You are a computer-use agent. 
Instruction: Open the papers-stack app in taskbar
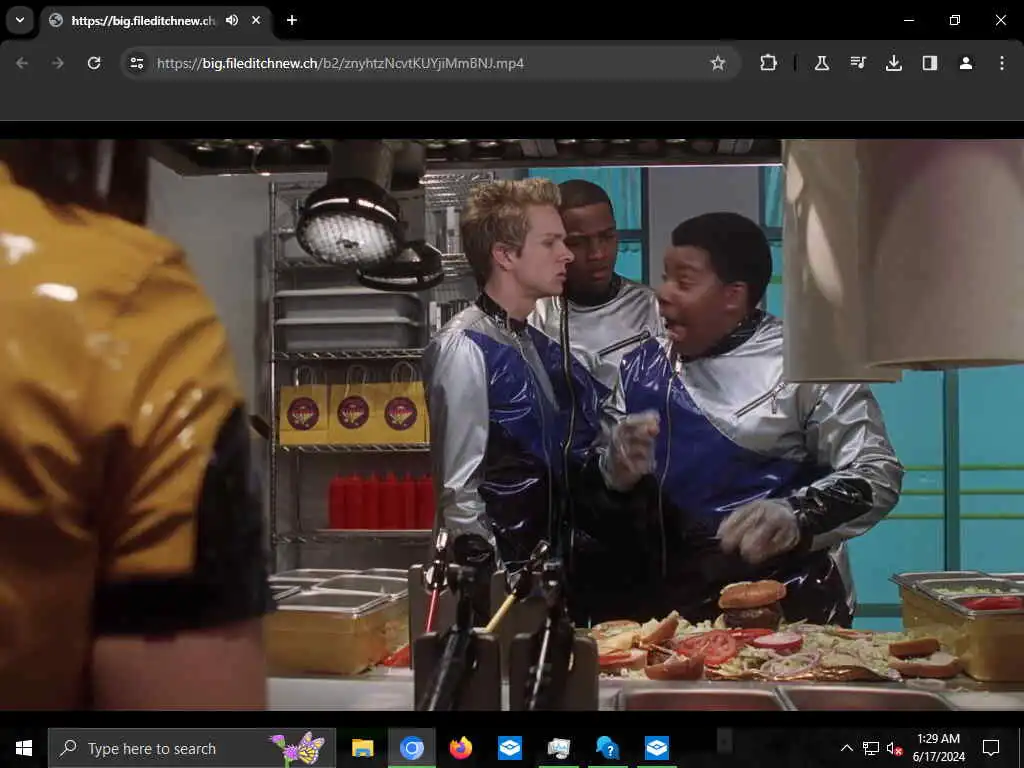point(558,748)
